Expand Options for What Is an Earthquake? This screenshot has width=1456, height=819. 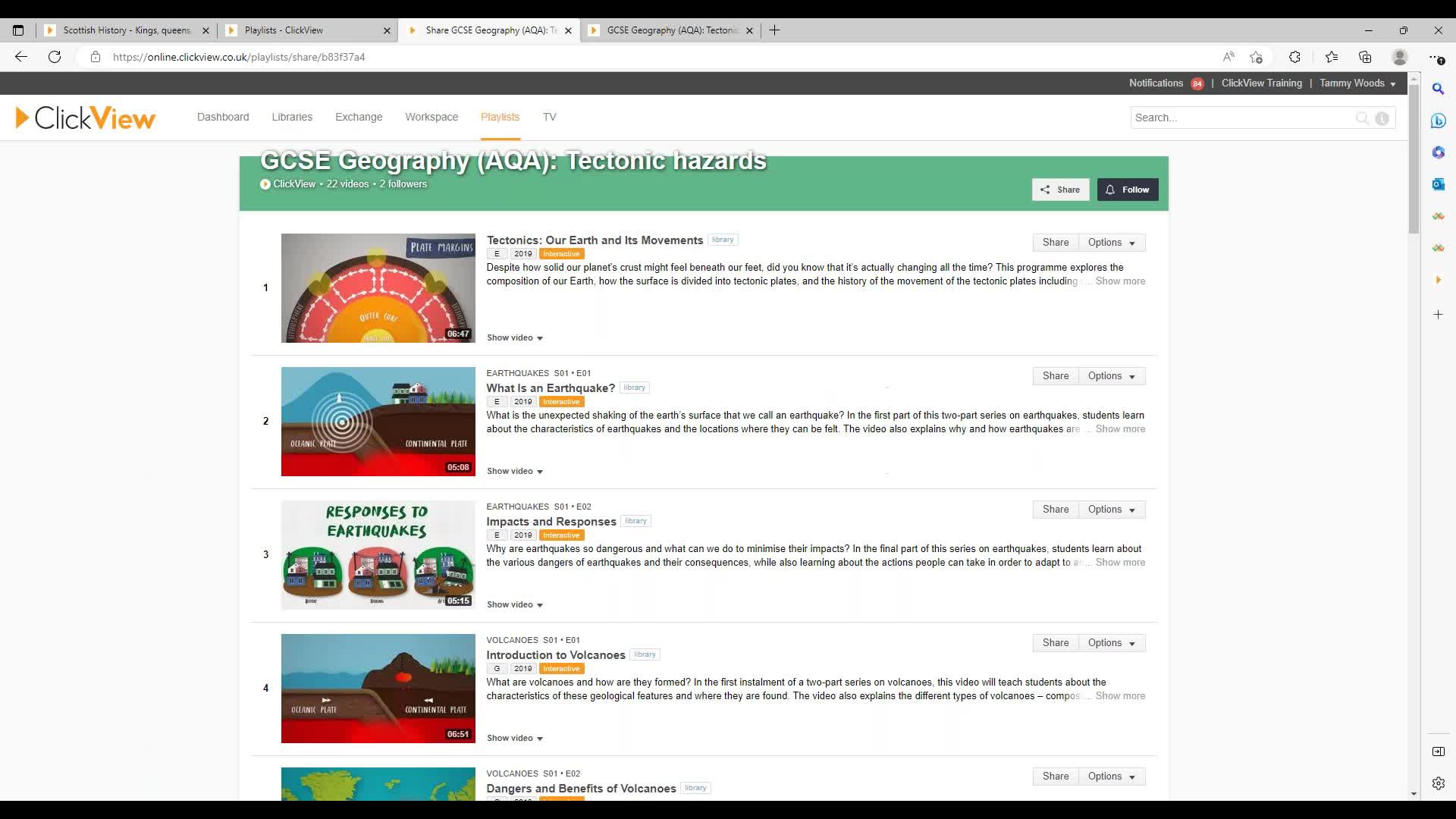[x=1111, y=376]
